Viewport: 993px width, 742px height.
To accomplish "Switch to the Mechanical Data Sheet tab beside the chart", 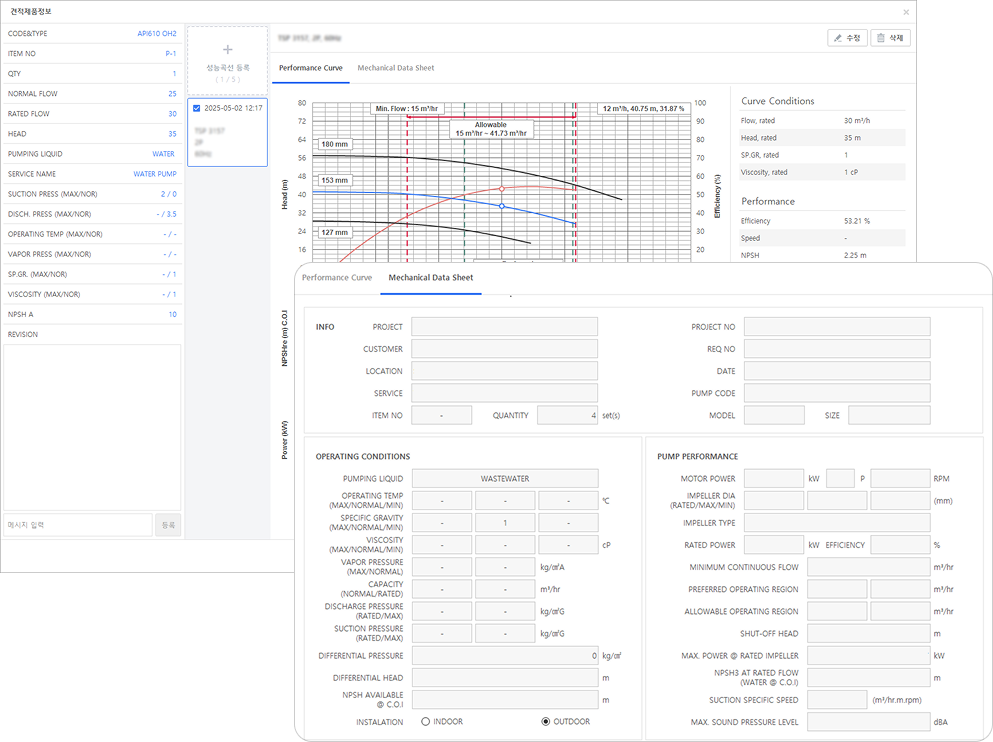I will [x=395, y=68].
